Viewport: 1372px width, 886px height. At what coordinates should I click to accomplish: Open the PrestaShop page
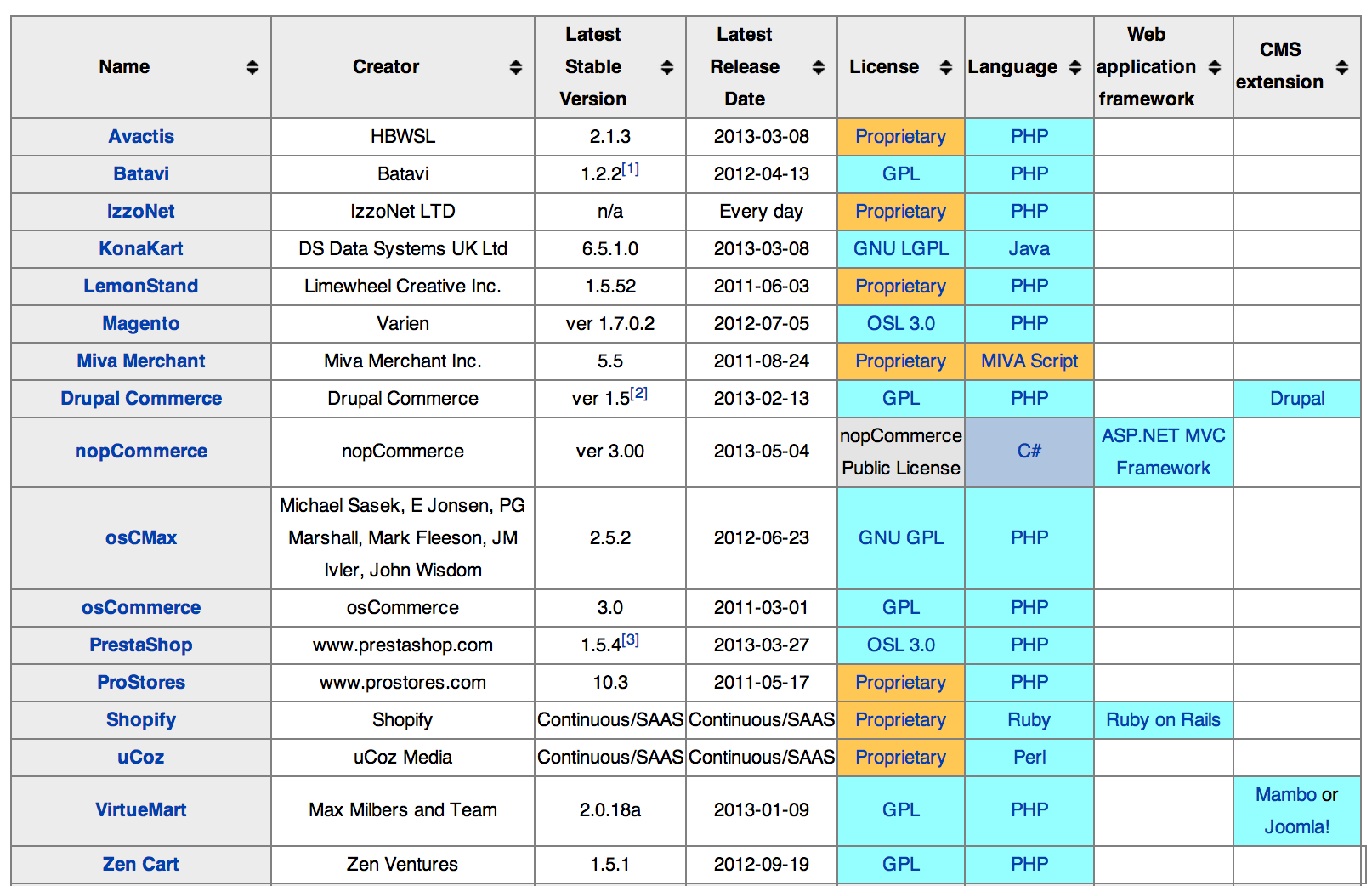coord(142,645)
